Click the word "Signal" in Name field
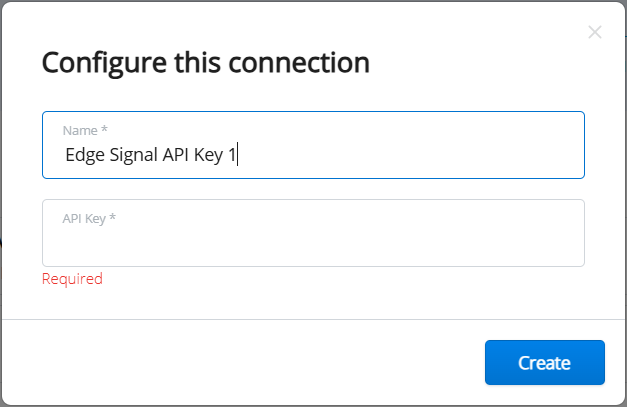The width and height of the screenshot is (627, 407). pos(132,155)
